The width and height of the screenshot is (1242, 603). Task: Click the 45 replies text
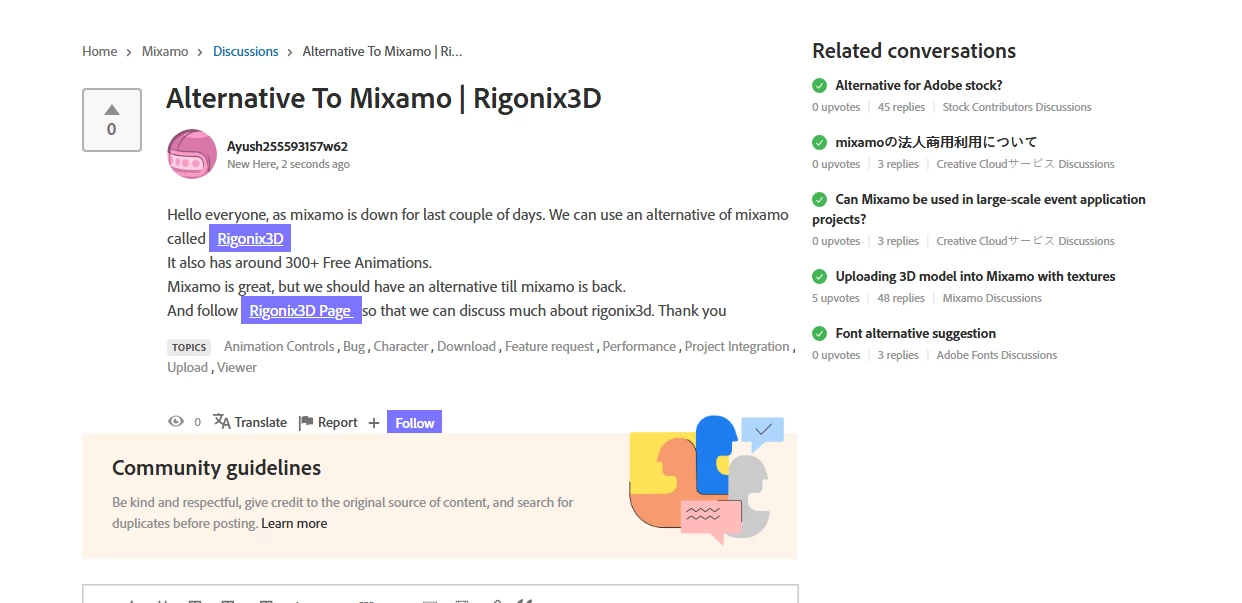tap(901, 107)
